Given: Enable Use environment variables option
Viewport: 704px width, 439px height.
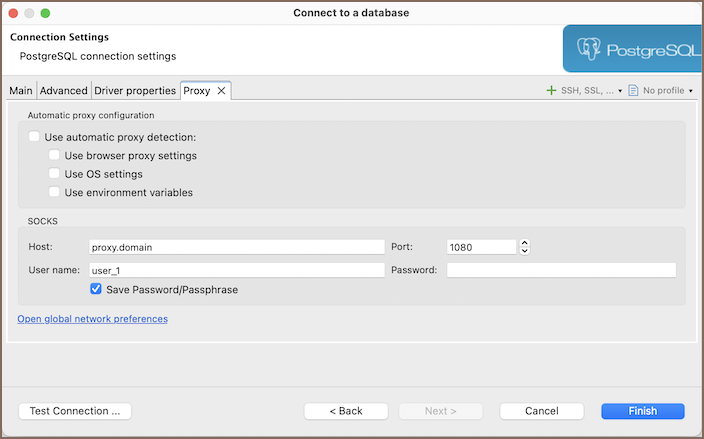Looking at the screenshot, I should 55,192.
